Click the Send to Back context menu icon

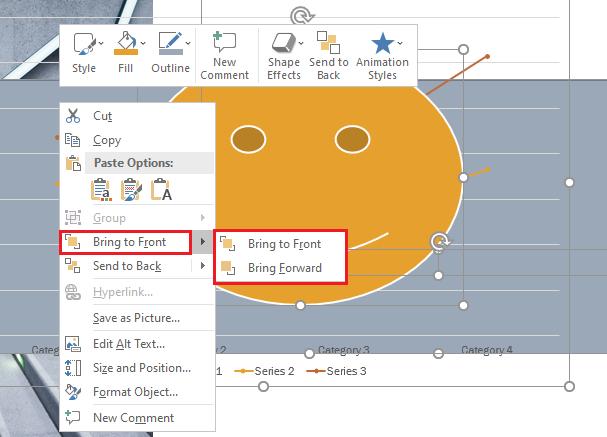pos(73,266)
